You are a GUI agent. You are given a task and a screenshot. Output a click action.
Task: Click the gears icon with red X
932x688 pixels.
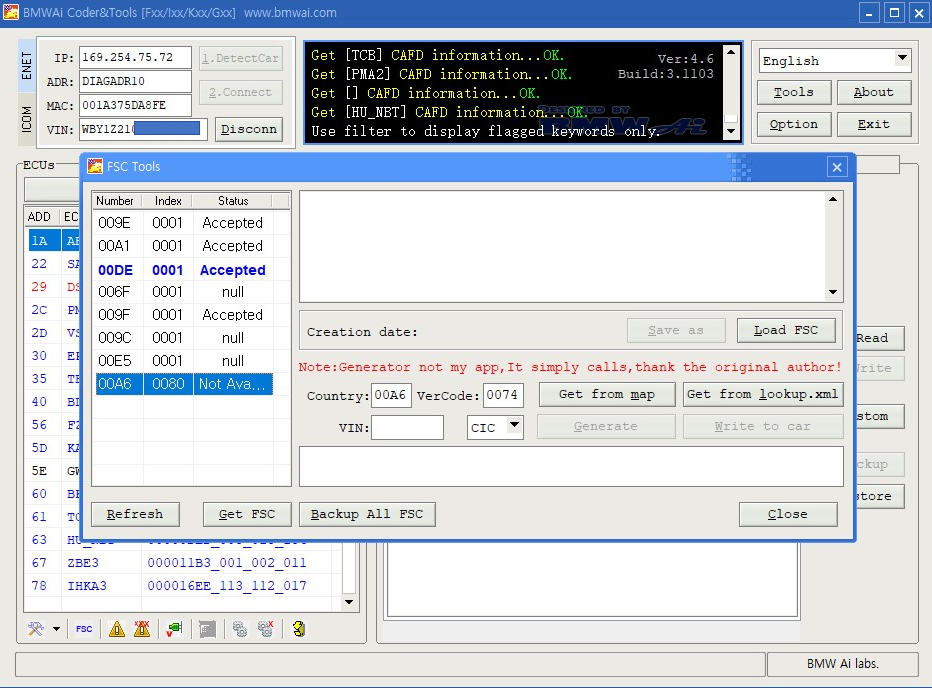266,629
